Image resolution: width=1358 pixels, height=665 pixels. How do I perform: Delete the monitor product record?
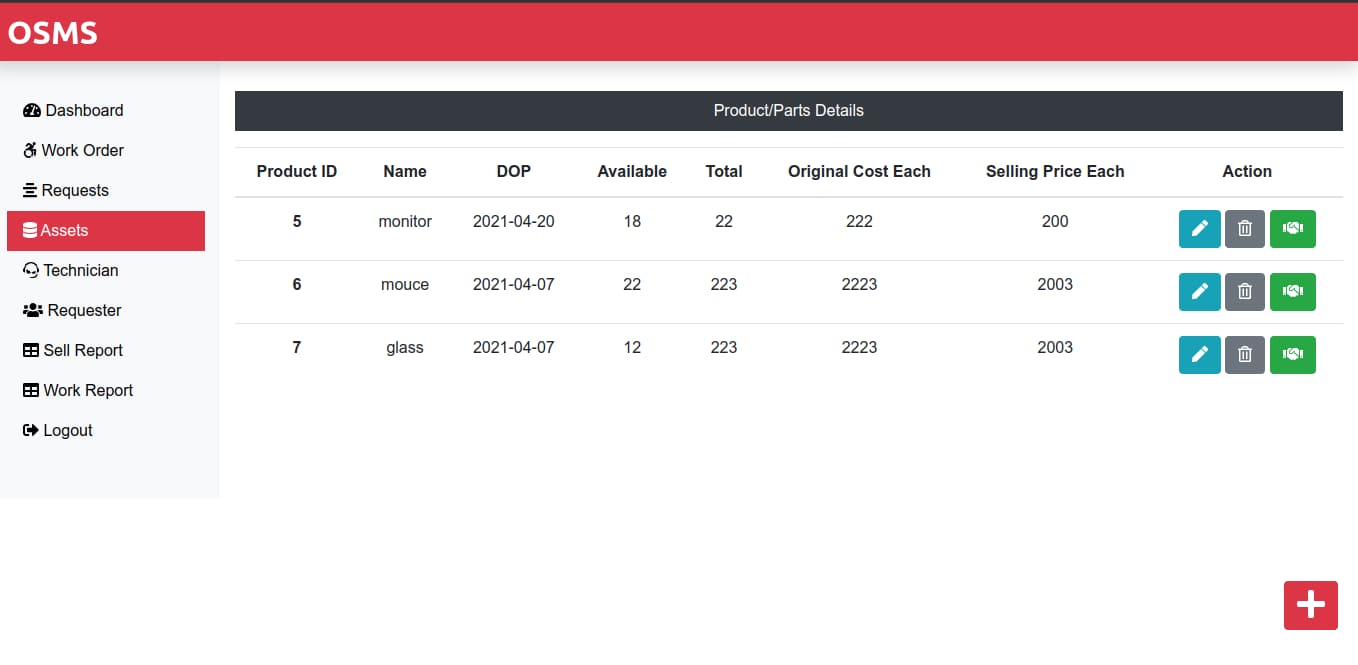[1244, 228]
